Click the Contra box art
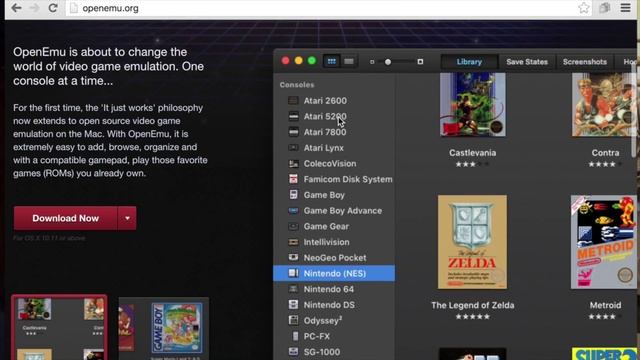This screenshot has height=360, width=640. click(x=604, y=104)
